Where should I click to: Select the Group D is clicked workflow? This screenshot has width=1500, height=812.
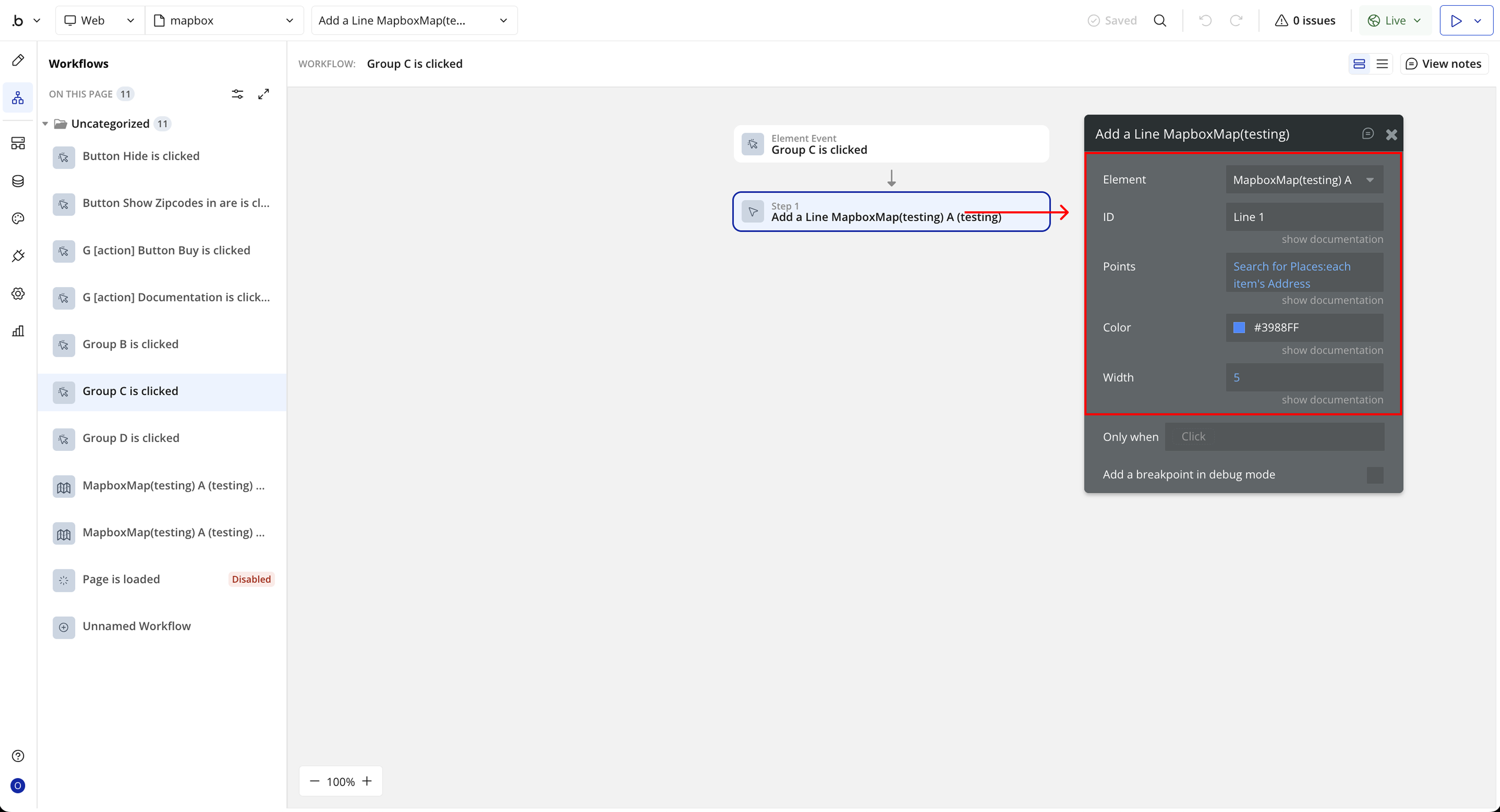click(131, 438)
